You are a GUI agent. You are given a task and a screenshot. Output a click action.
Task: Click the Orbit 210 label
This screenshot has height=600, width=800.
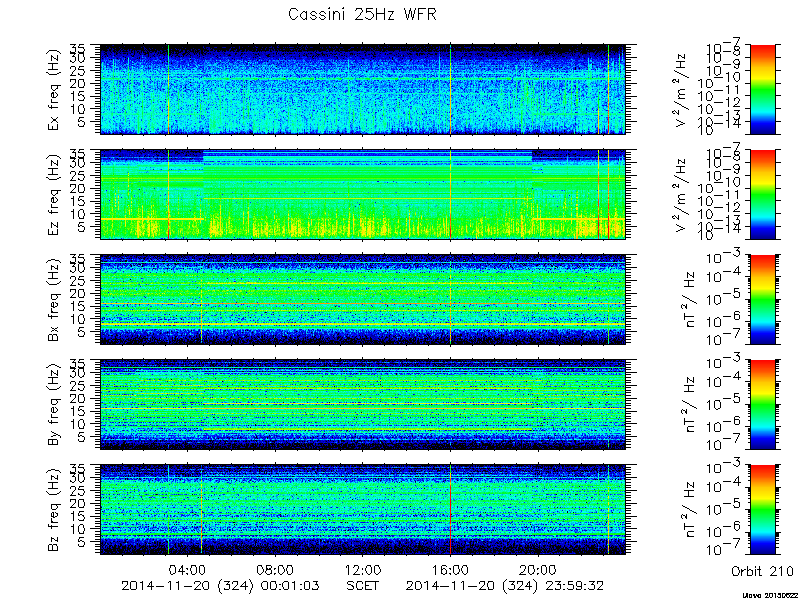762,570
